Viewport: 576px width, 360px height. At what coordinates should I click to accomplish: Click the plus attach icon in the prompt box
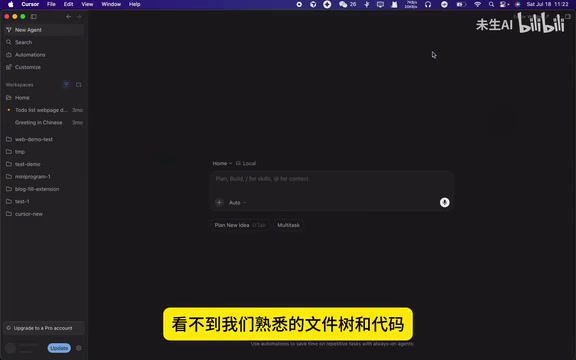point(219,202)
